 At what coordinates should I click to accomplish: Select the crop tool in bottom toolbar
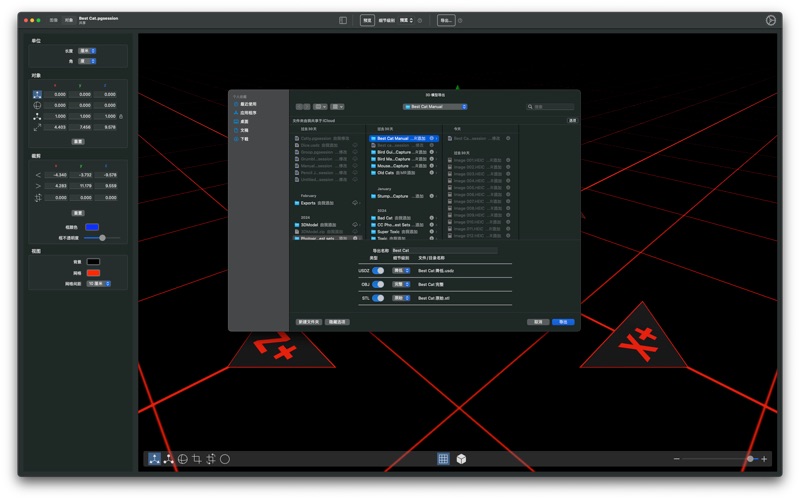pyautogui.click(x=196, y=459)
